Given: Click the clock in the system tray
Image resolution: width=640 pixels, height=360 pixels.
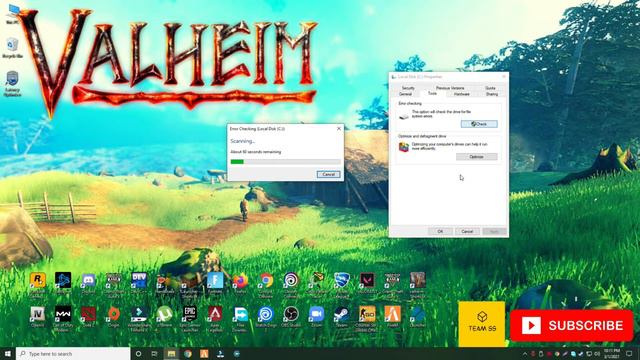Looking at the screenshot, I should [x=611, y=353].
